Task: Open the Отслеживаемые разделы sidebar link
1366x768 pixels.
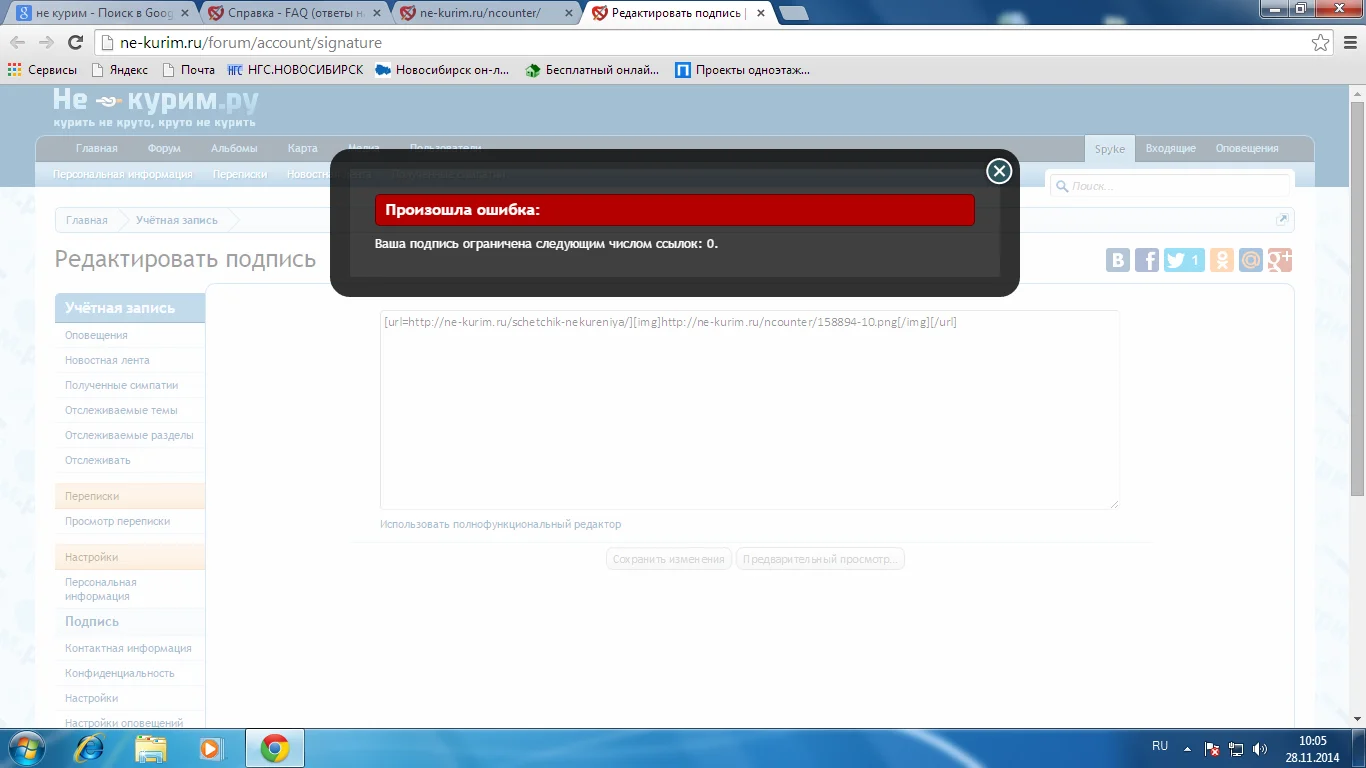Action: (129, 435)
